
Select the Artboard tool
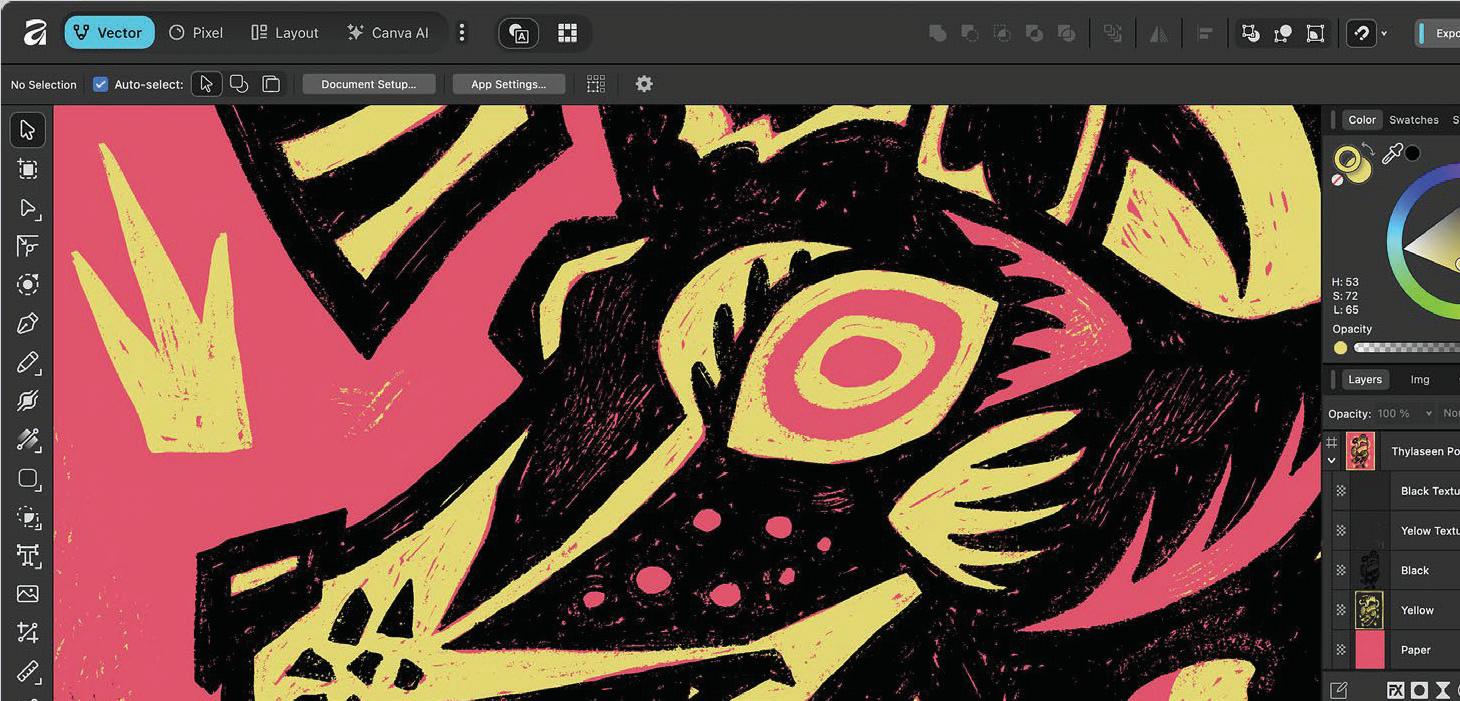(x=28, y=170)
